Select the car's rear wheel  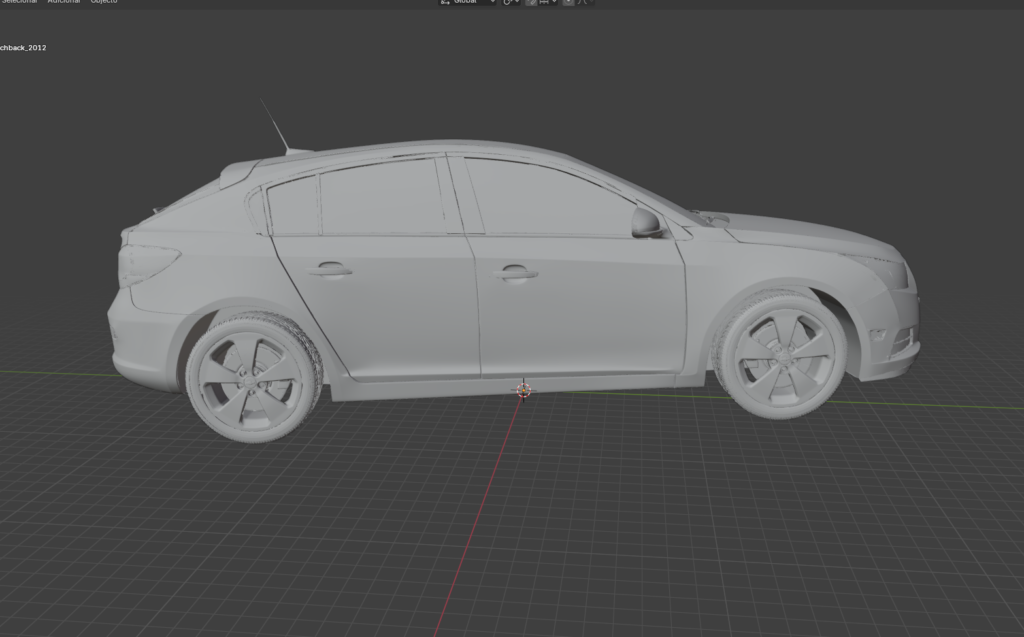click(252, 379)
